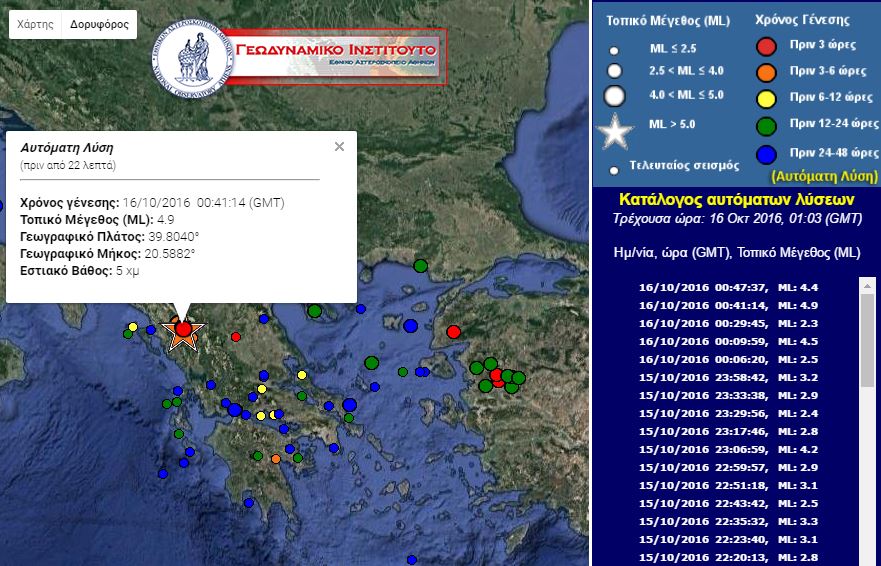881x566 pixels.
Task: Click the orange earthquake marker in the Peloponnese
Action: coord(276,459)
